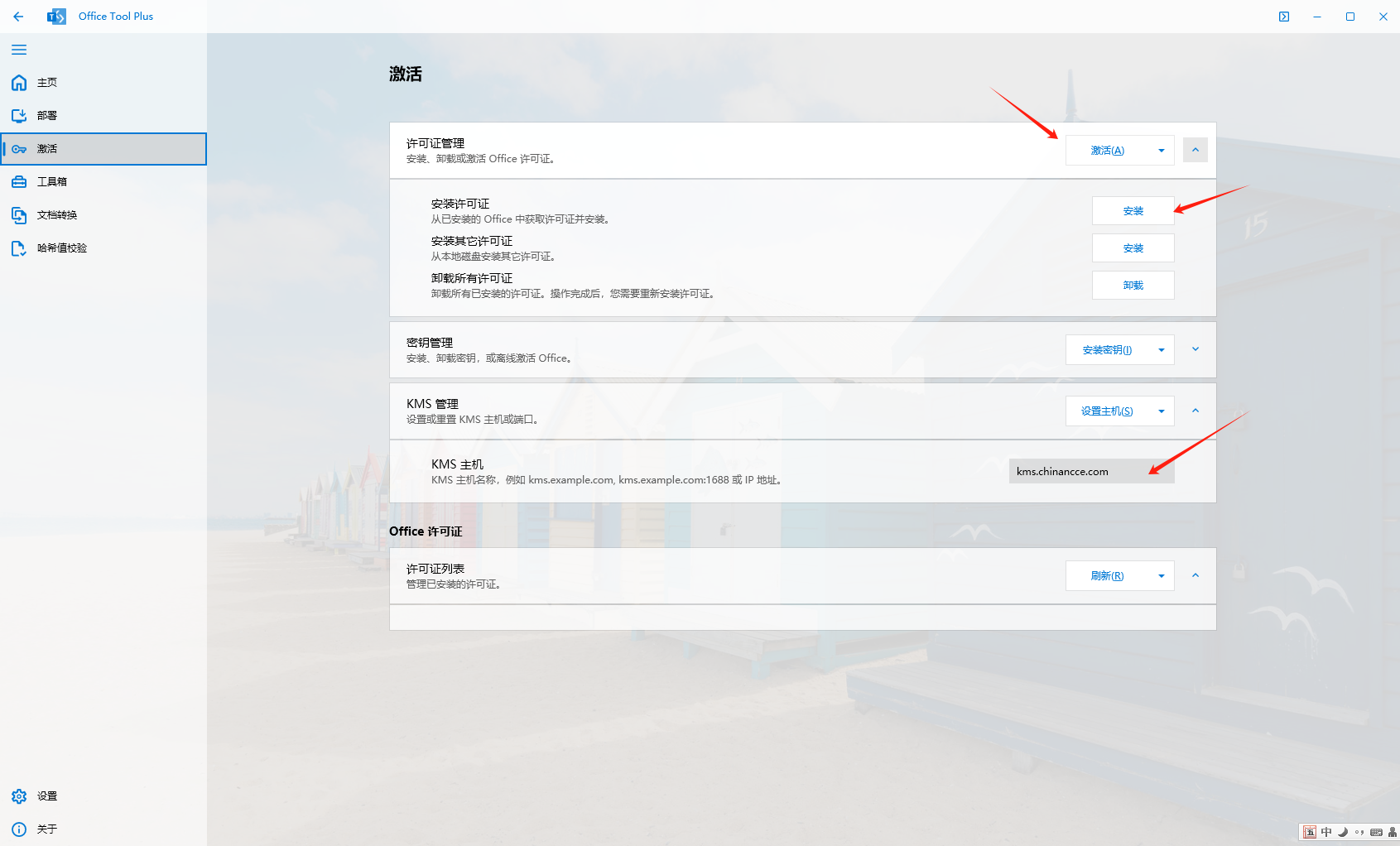1400x846 pixels.
Task: Click 卸载 to uninstall all licenses
Action: [1133, 286]
